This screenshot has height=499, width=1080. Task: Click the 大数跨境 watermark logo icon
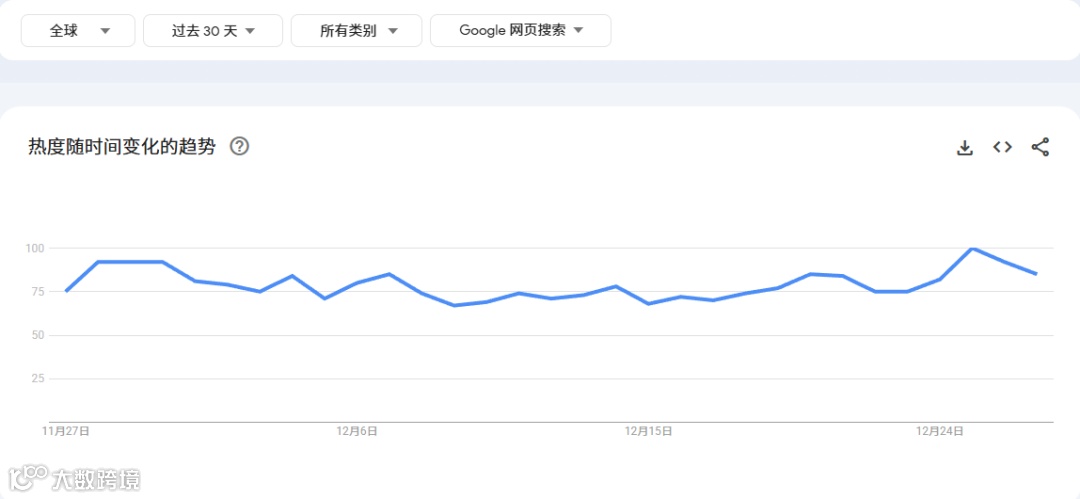27,477
